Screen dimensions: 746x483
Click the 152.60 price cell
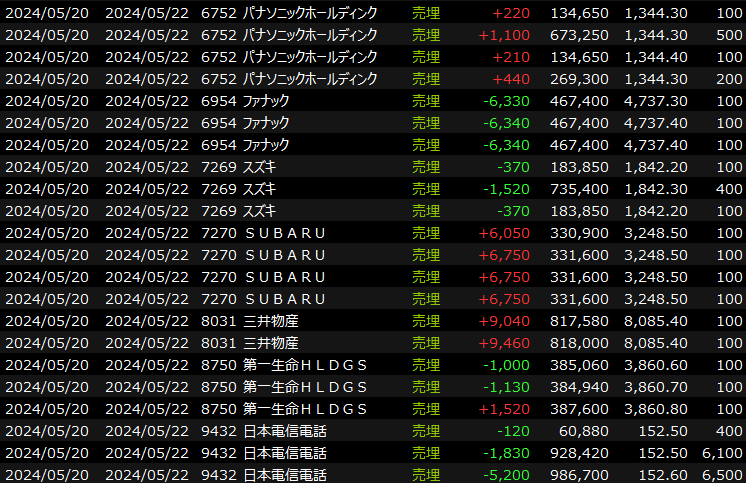pos(663,475)
